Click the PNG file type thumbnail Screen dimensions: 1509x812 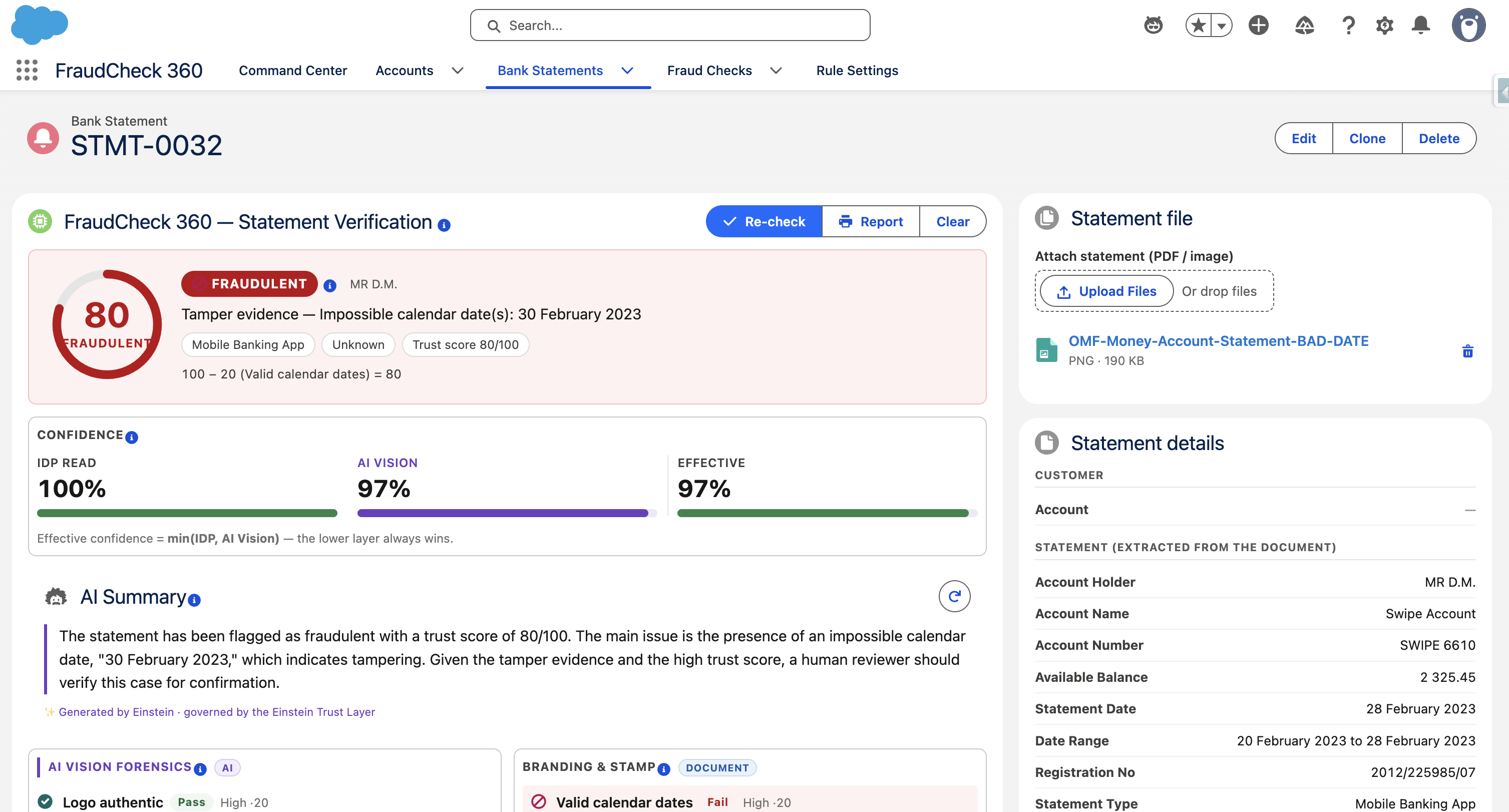tap(1047, 350)
